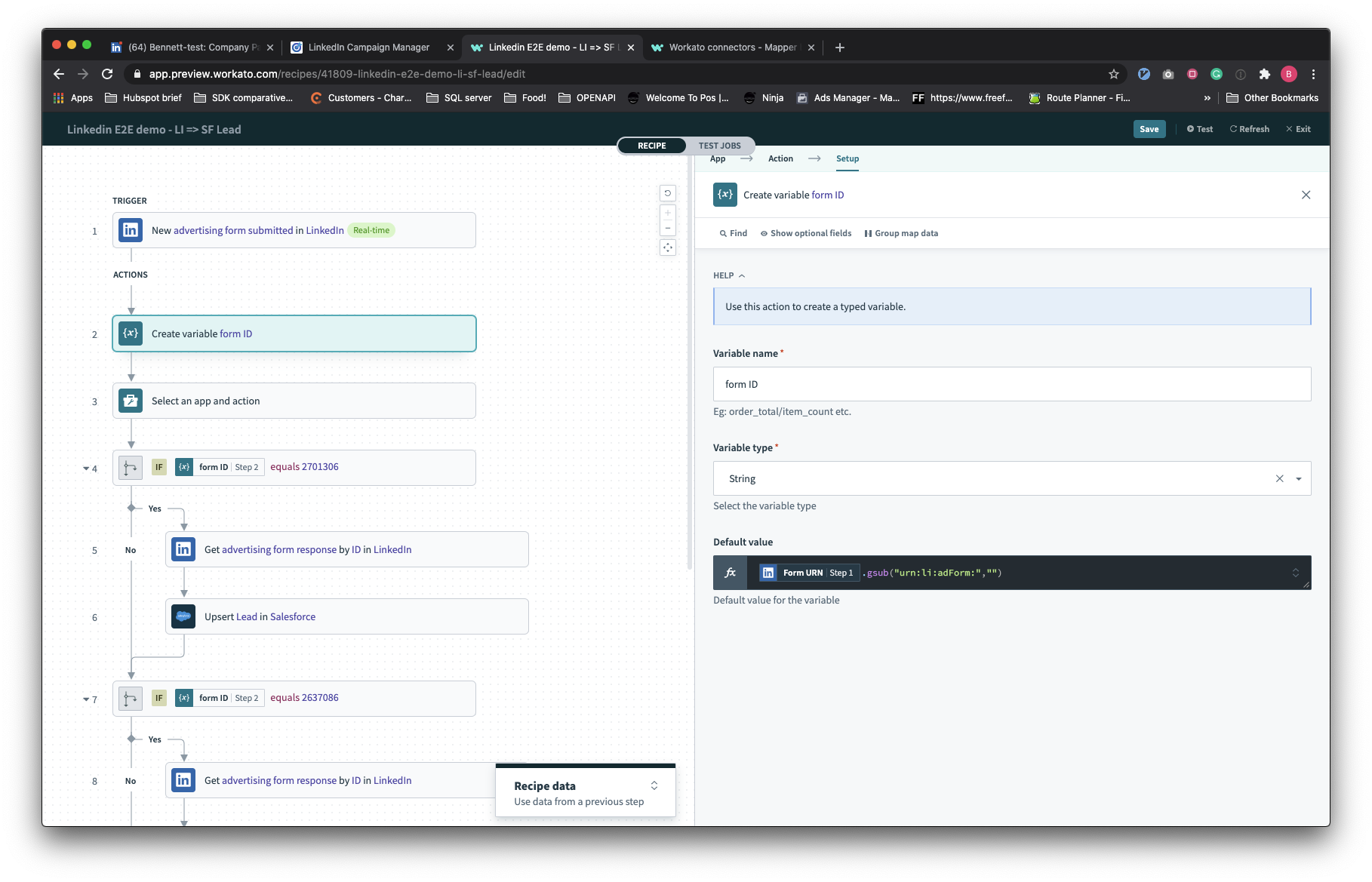1372x882 pixels.
Task: Open the Variable type dropdown
Action: point(1299,478)
